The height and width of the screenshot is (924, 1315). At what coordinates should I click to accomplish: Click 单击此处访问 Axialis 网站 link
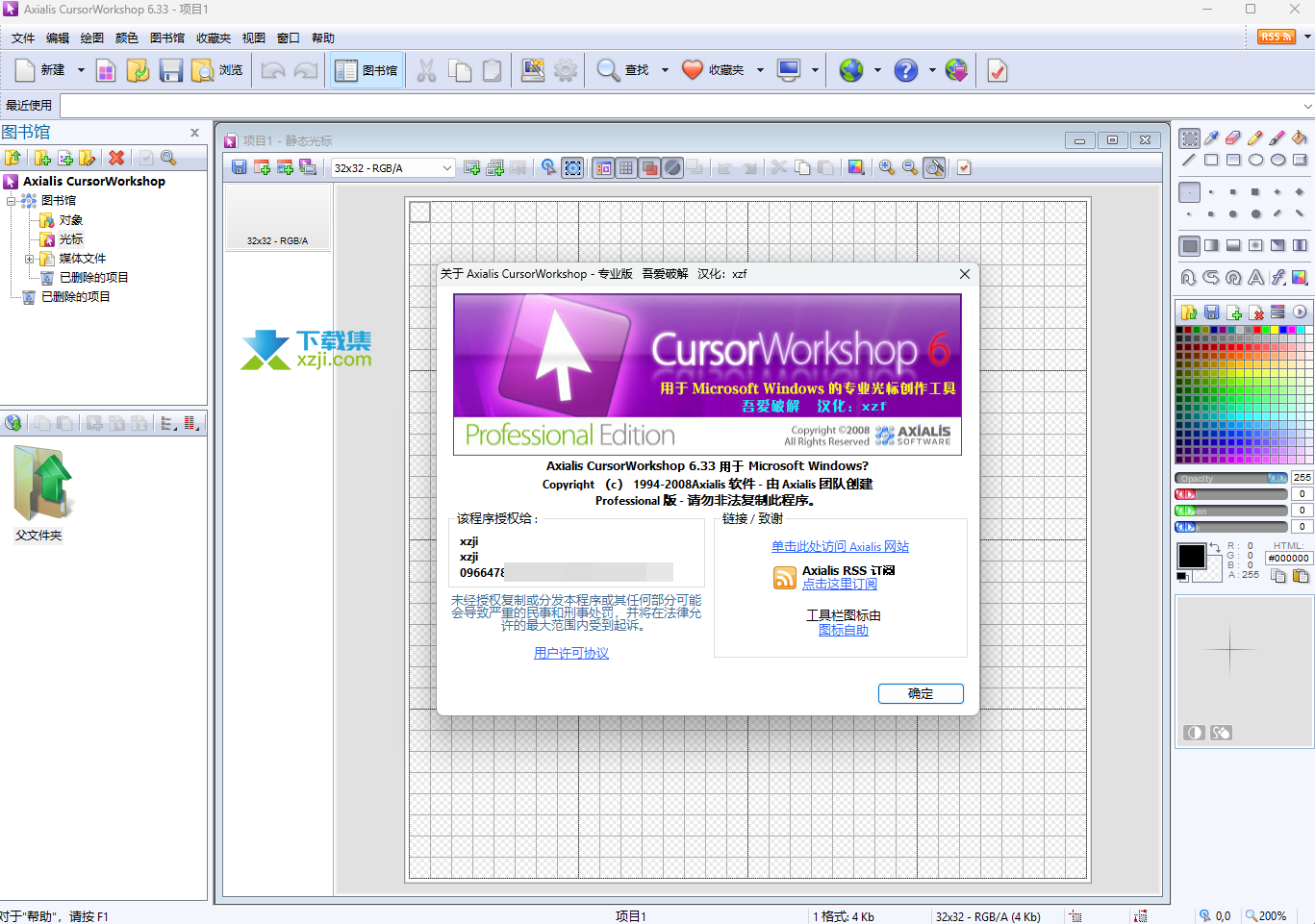click(x=840, y=546)
